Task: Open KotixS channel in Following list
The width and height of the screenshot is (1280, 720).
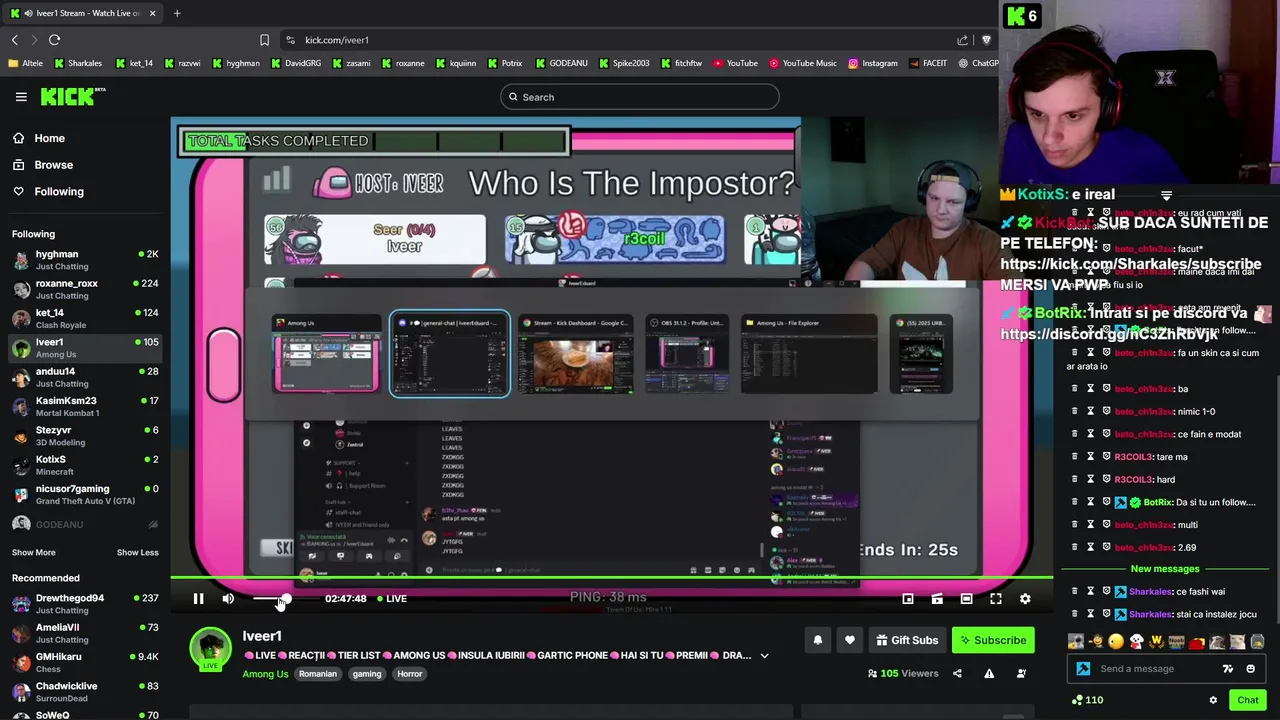Action: click(85, 465)
